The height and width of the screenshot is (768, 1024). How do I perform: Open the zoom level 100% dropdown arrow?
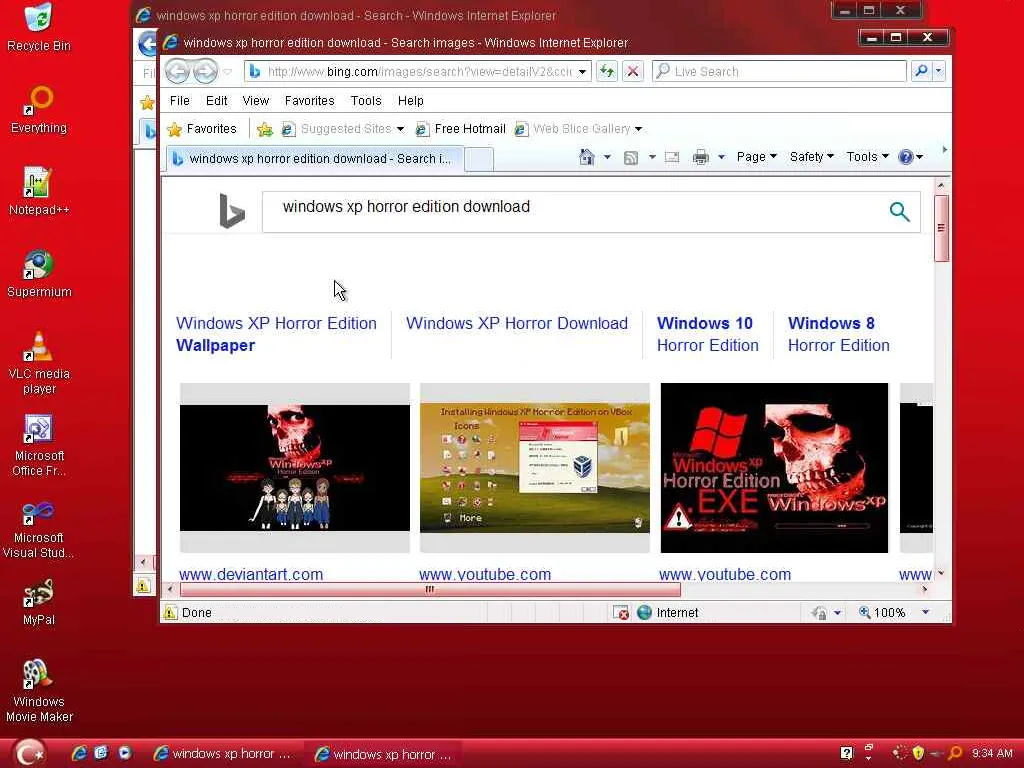(x=925, y=613)
